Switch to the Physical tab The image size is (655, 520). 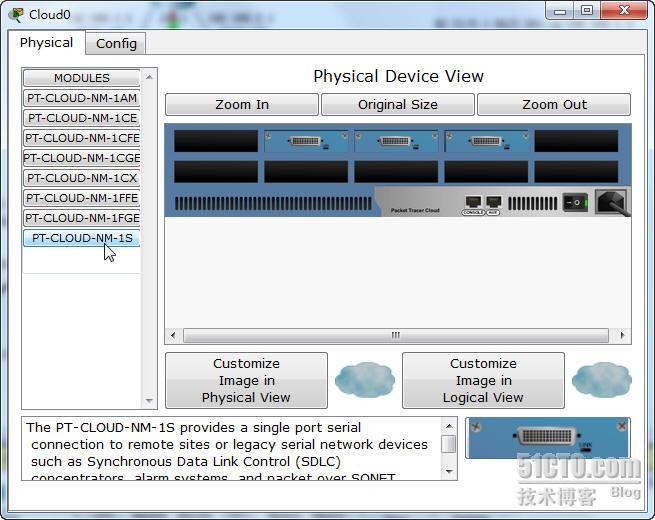coord(46,43)
